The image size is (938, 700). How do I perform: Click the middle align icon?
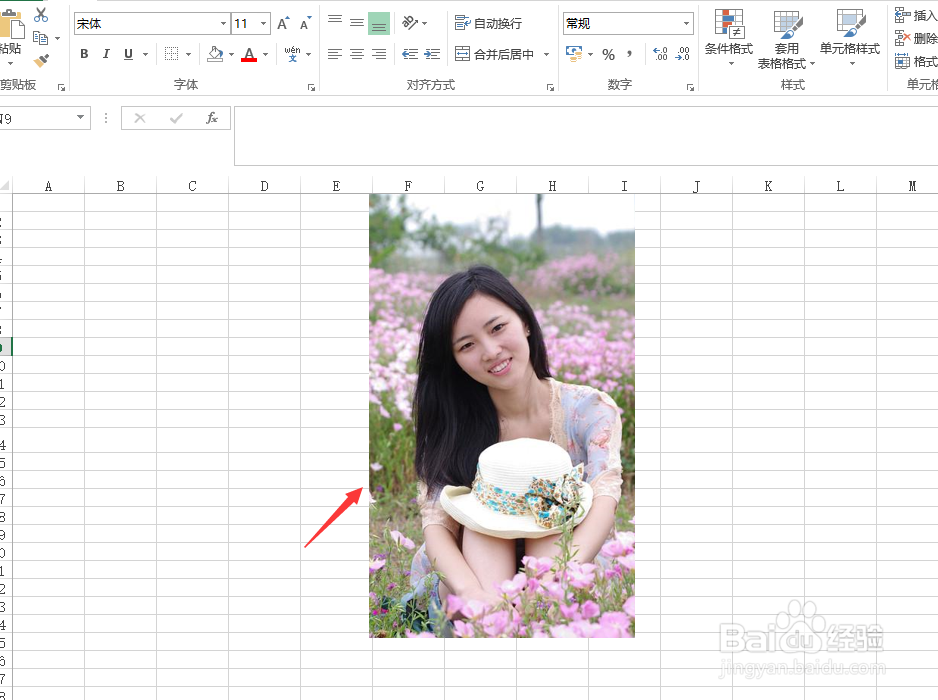[x=357, y=23]
